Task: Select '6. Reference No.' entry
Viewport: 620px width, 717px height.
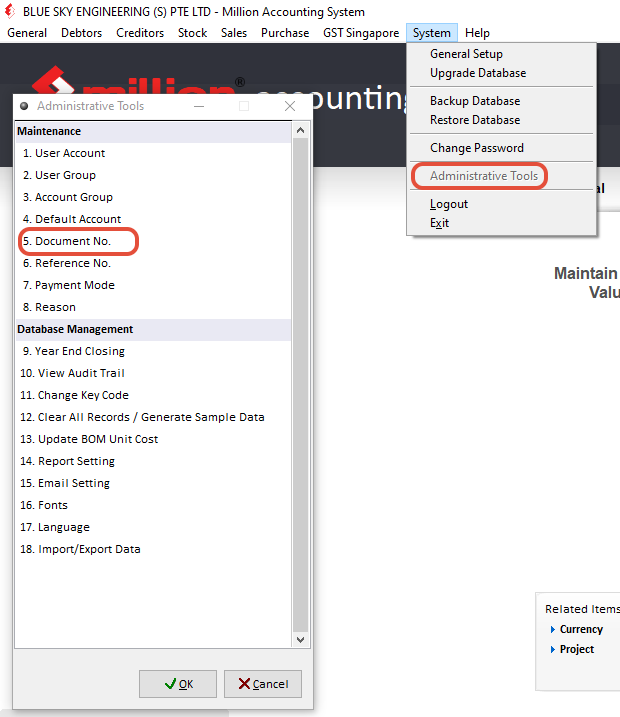Action: coord(154,263)
